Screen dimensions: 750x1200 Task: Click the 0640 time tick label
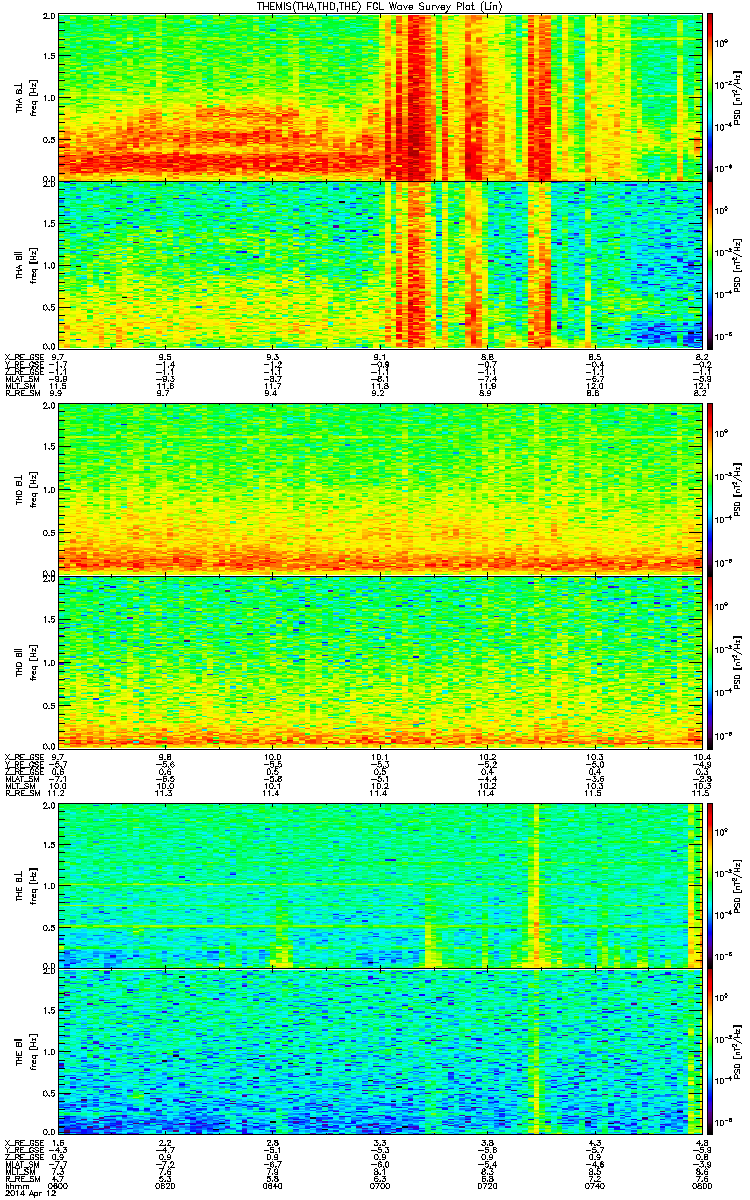[x=275, y=1185]
